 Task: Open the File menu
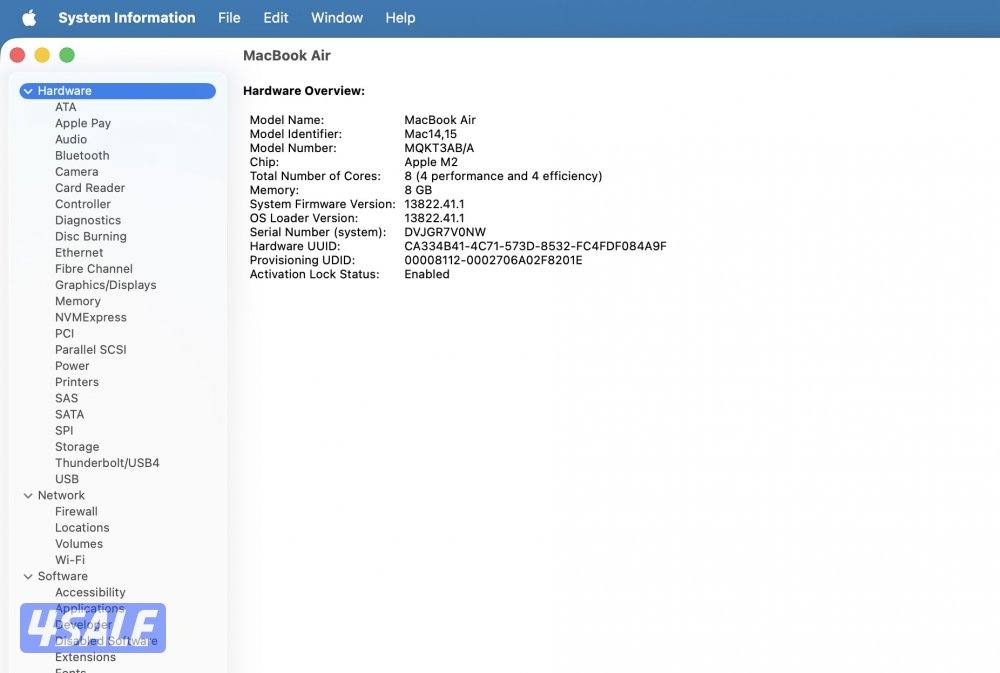229,17
